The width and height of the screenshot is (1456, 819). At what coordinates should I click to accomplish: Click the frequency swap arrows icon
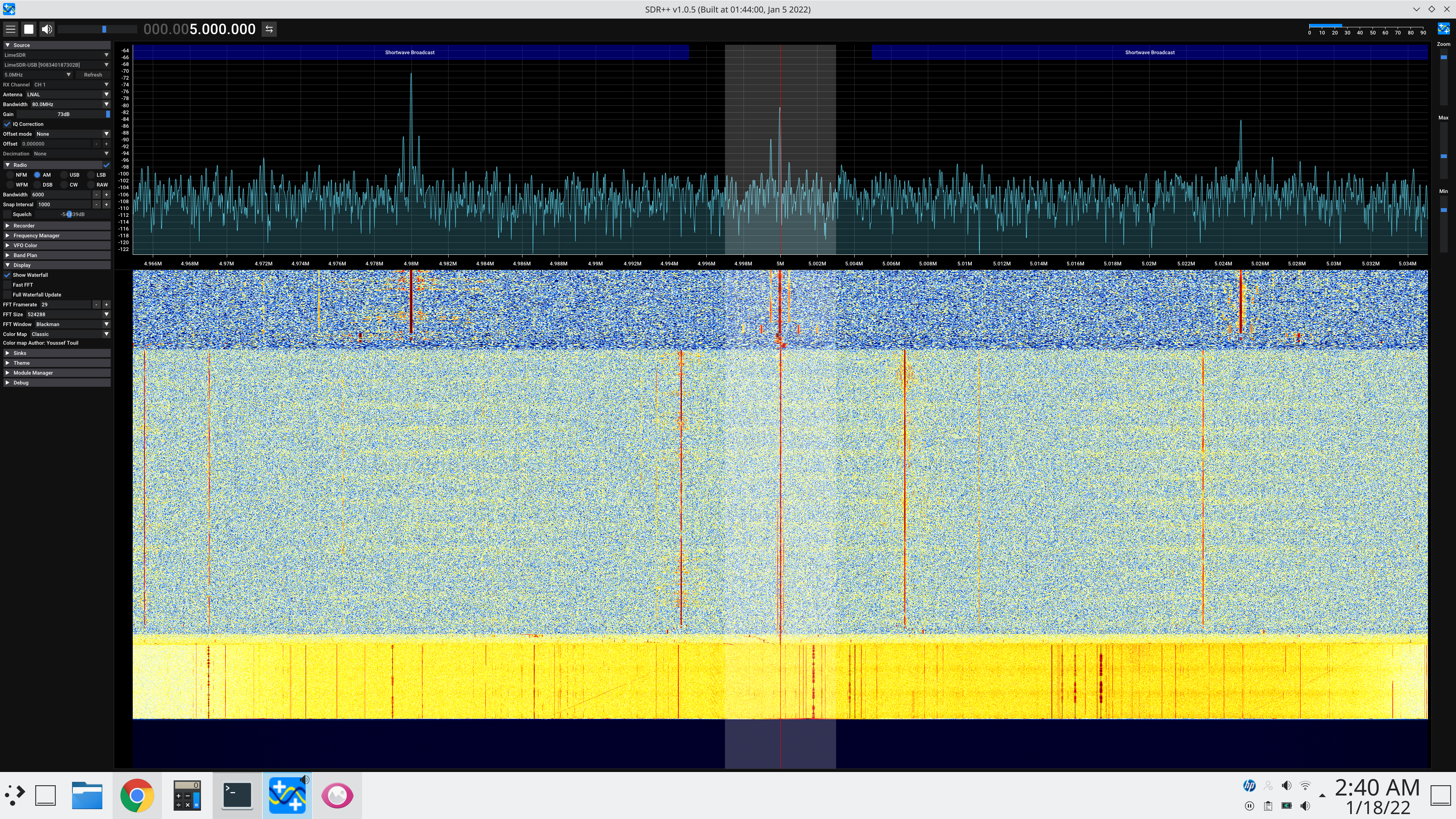click(x=268, y=29)
